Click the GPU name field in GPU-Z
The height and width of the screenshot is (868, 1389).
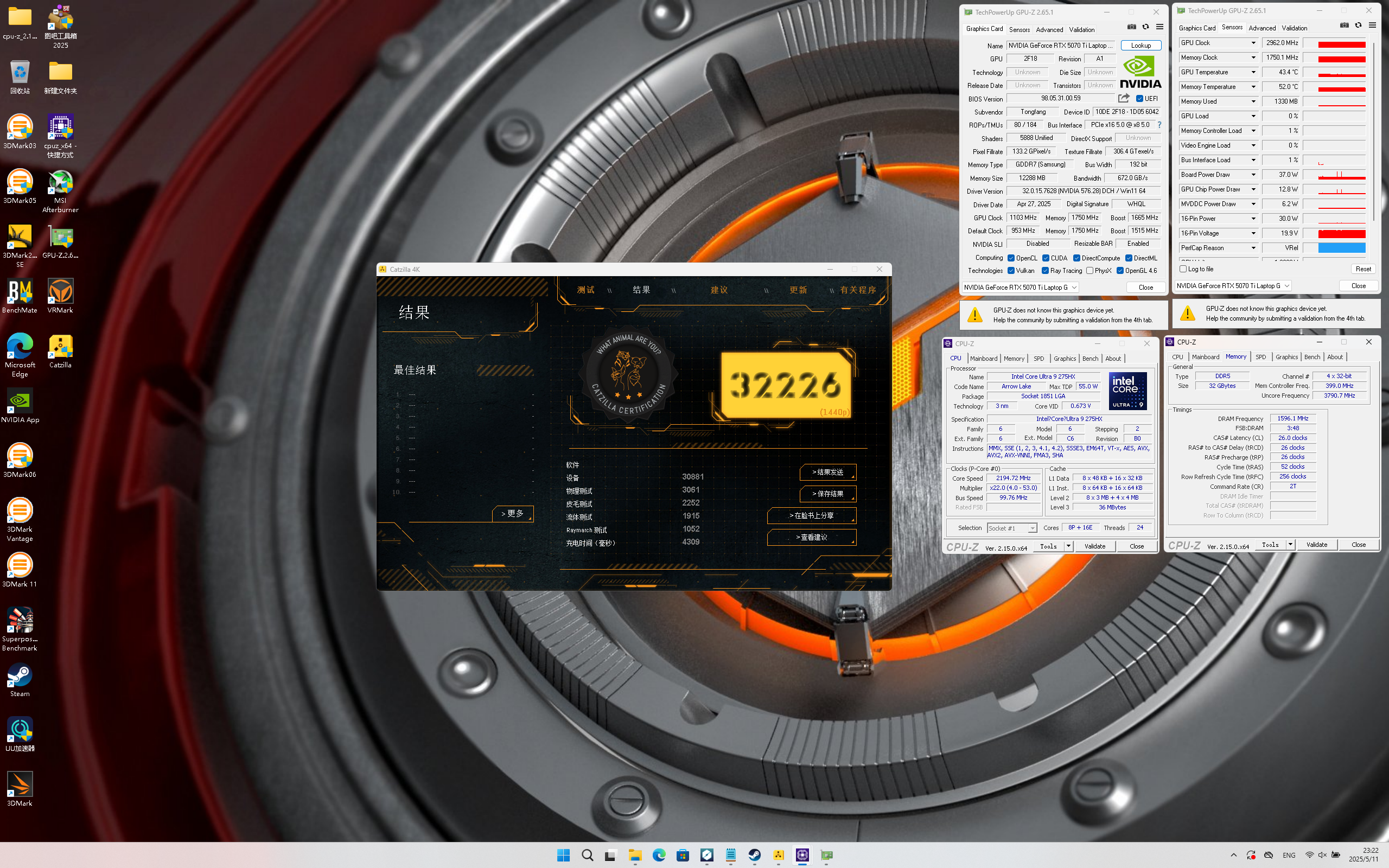1061,46
